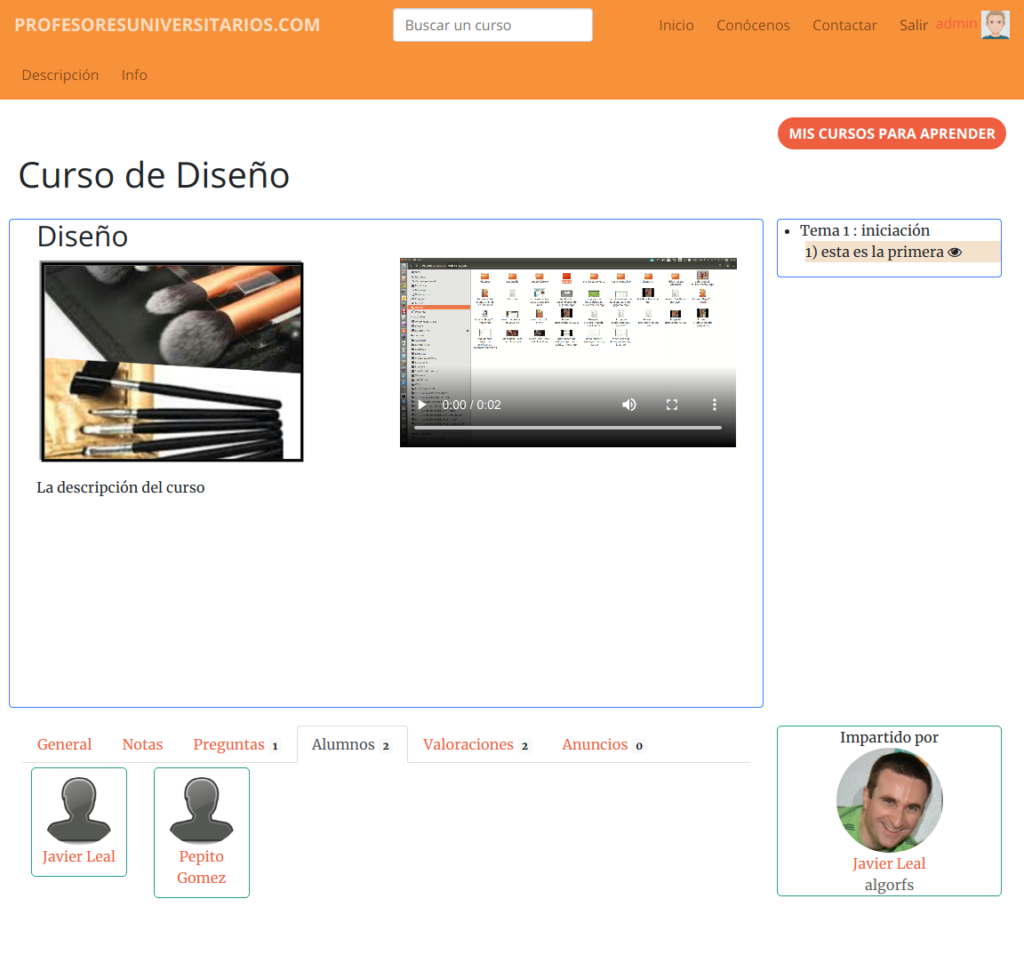Click the admin avatar icon
Image resolution: width=1024 pixels, height=963 pixels.
click(x=994, y=25)
